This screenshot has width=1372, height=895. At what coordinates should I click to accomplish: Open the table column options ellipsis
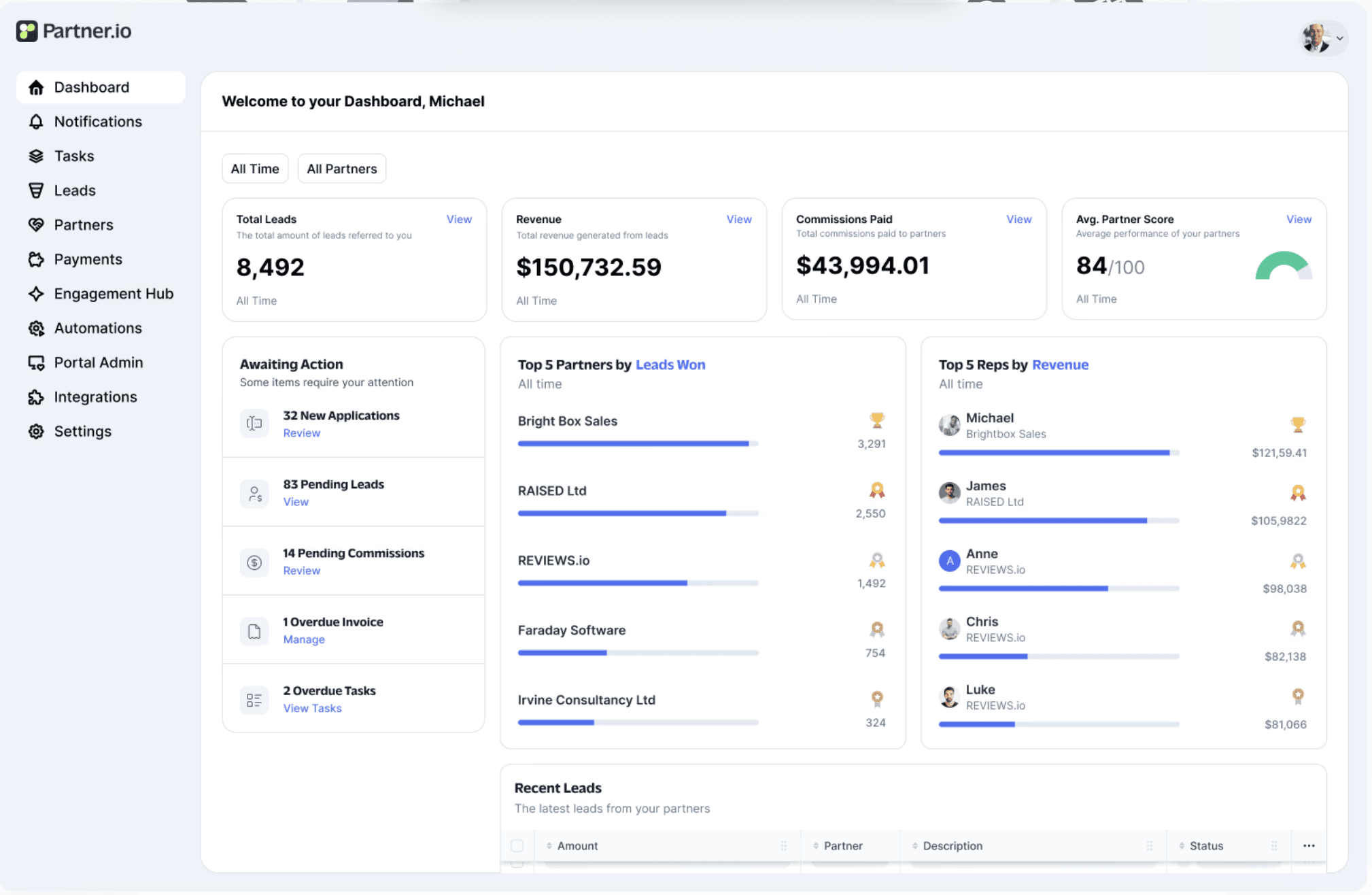click(x=1309, y=845)
